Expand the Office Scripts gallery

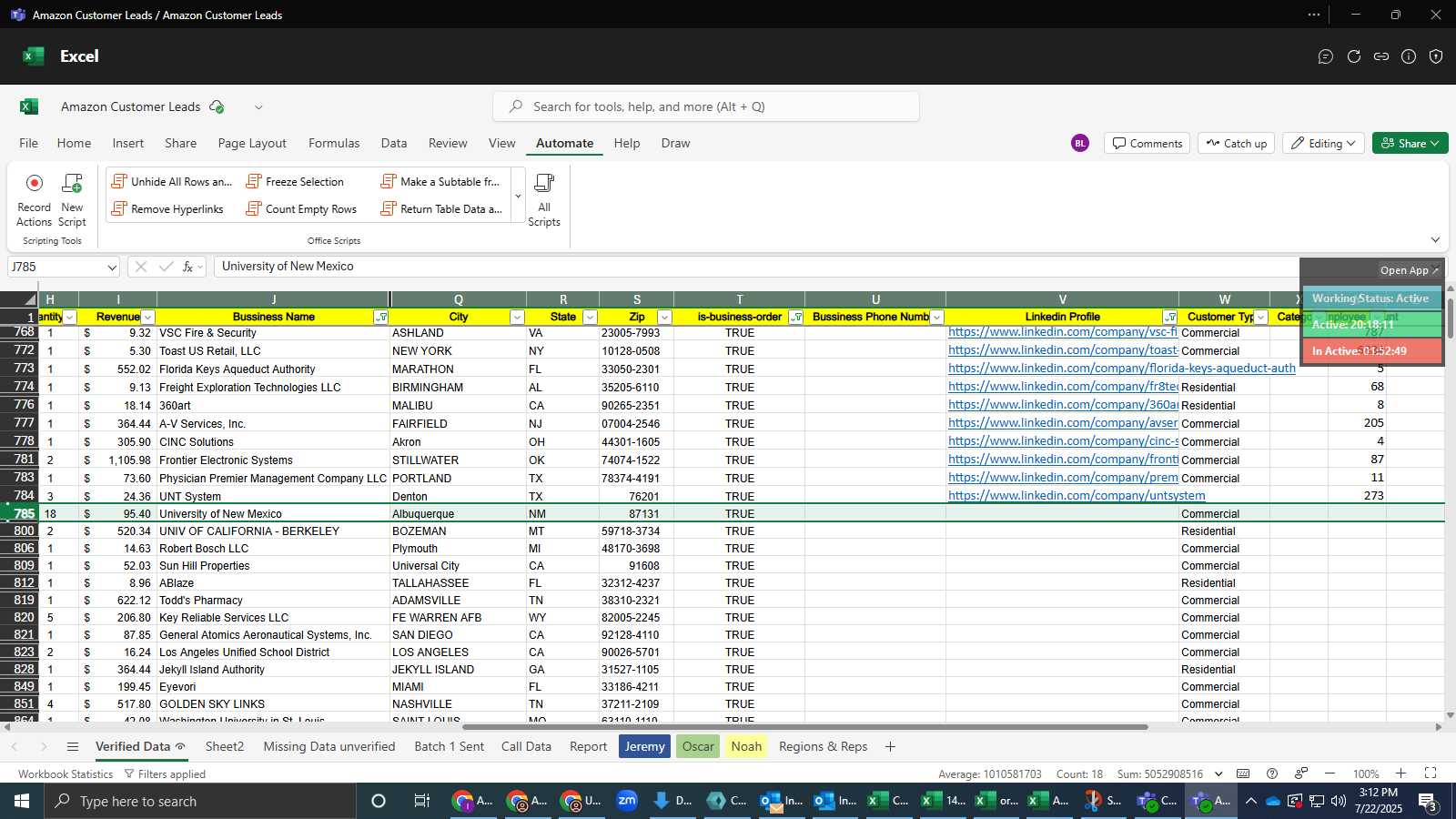pos(518,197)
